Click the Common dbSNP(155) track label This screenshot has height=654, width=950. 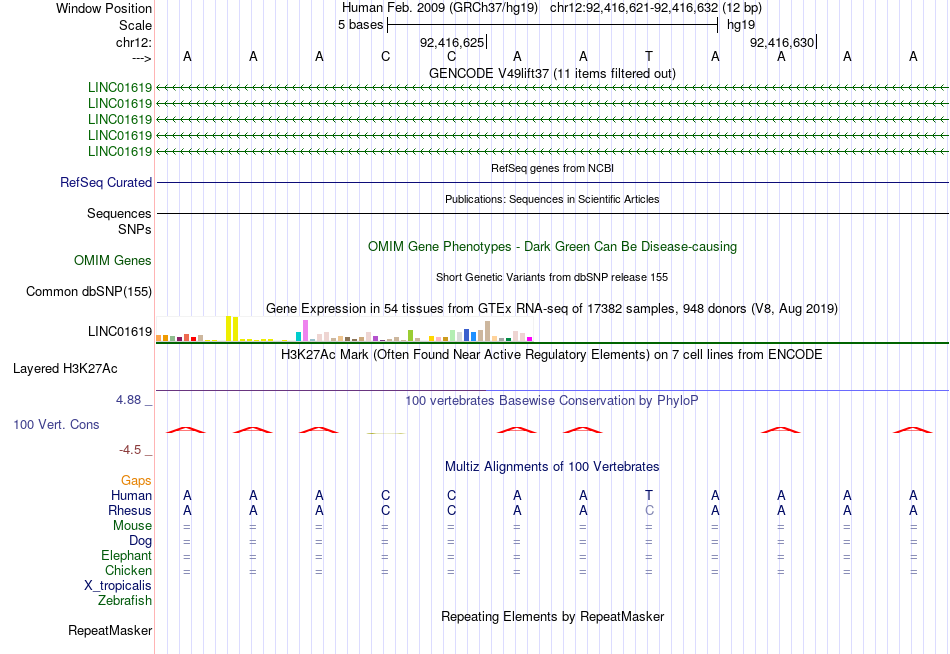88,292
